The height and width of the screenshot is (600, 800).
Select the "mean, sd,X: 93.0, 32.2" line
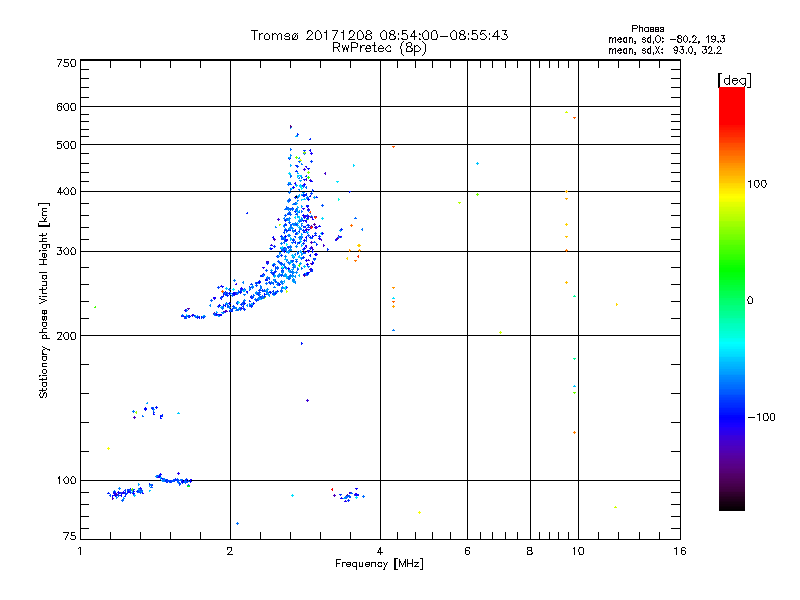[665, 51]
